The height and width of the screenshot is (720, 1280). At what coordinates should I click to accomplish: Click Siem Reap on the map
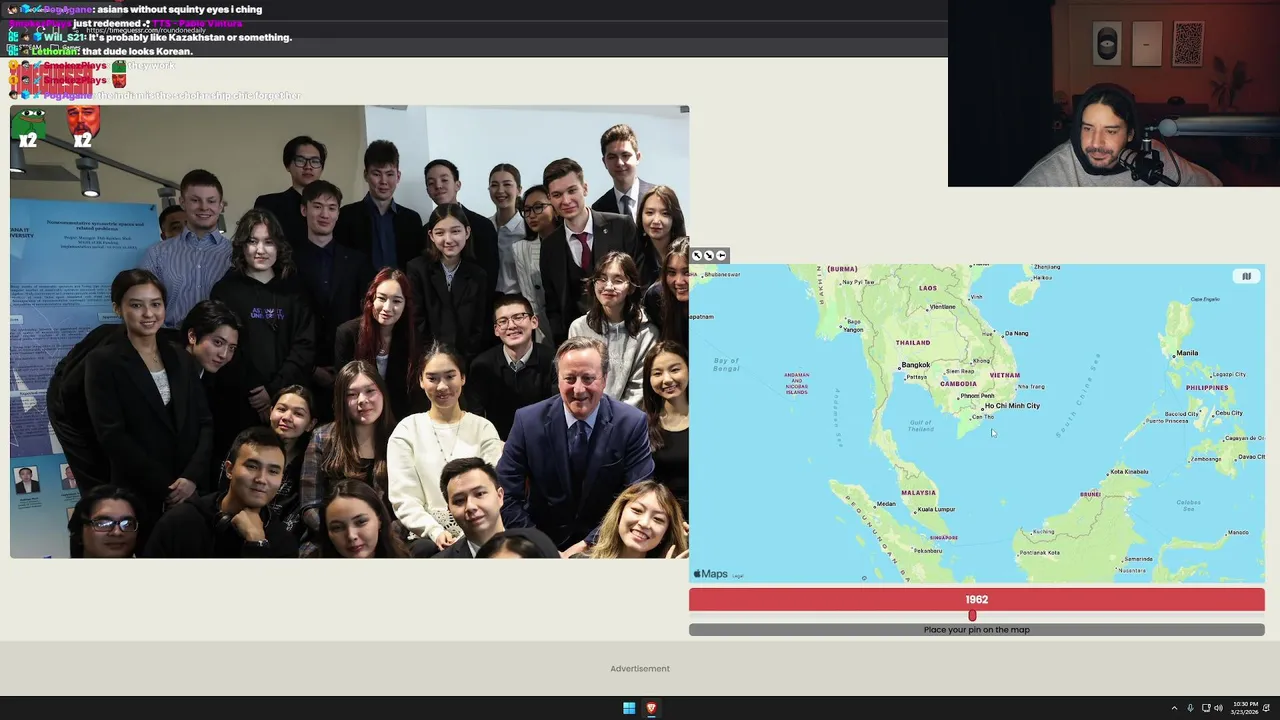tap(960, 371)
